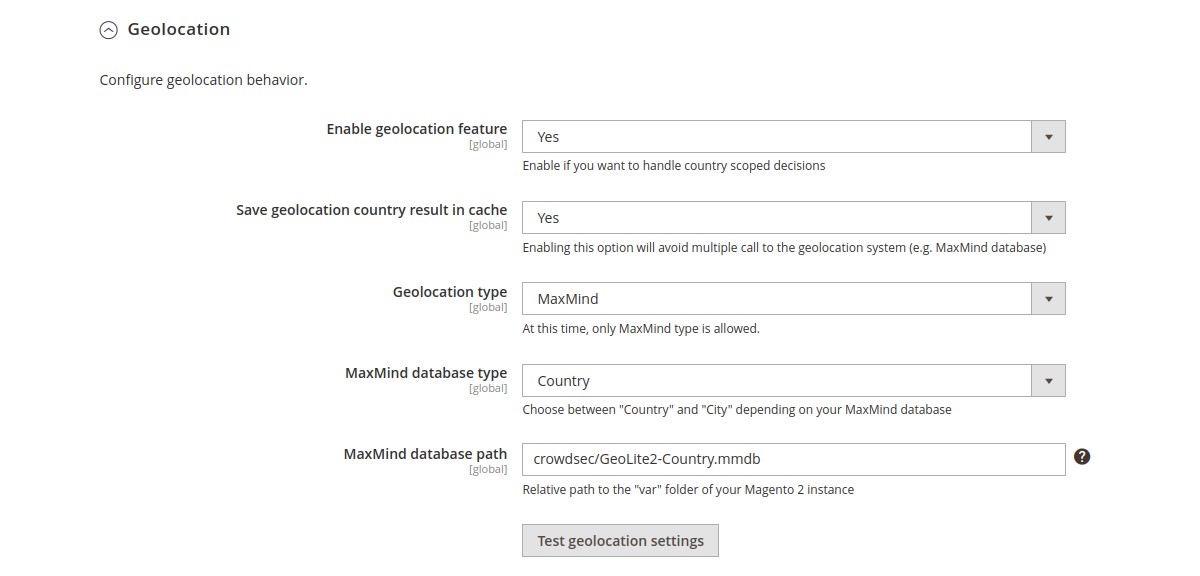The image size is (1200, 576).
Task: Click the 'Configure geolocation behavior.' description text
Action: click(x=203, y=80)
